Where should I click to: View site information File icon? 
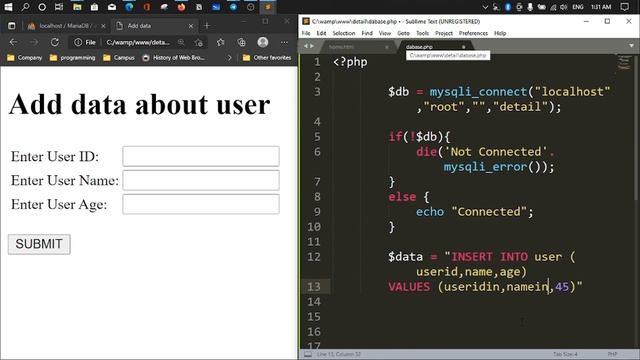point(85,42)
